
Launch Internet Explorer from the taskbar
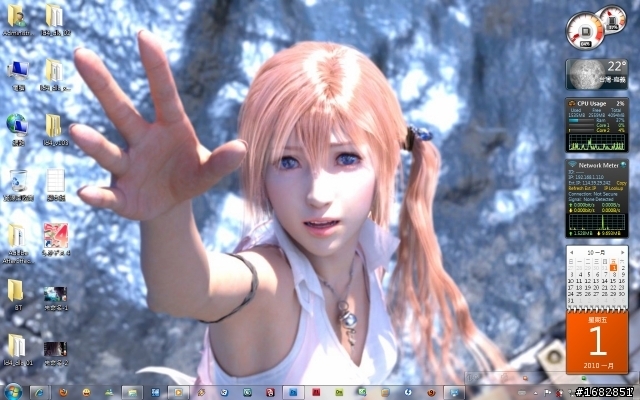pos(40,392)
